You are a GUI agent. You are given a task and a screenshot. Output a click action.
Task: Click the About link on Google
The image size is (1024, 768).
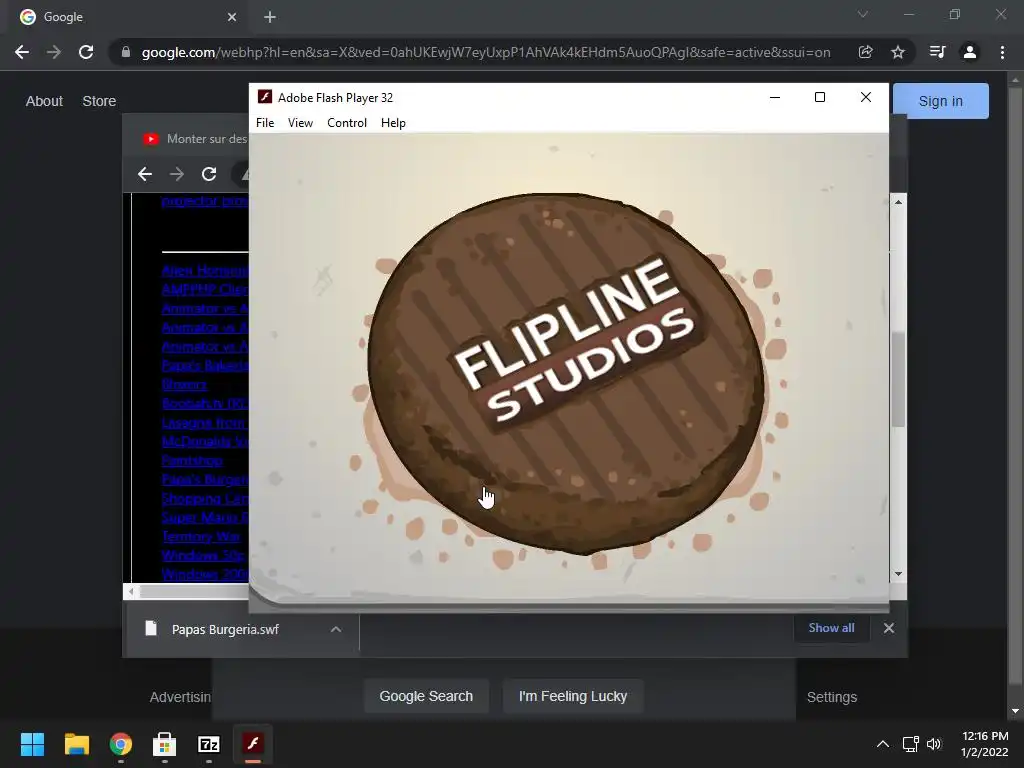coord(44,101)
